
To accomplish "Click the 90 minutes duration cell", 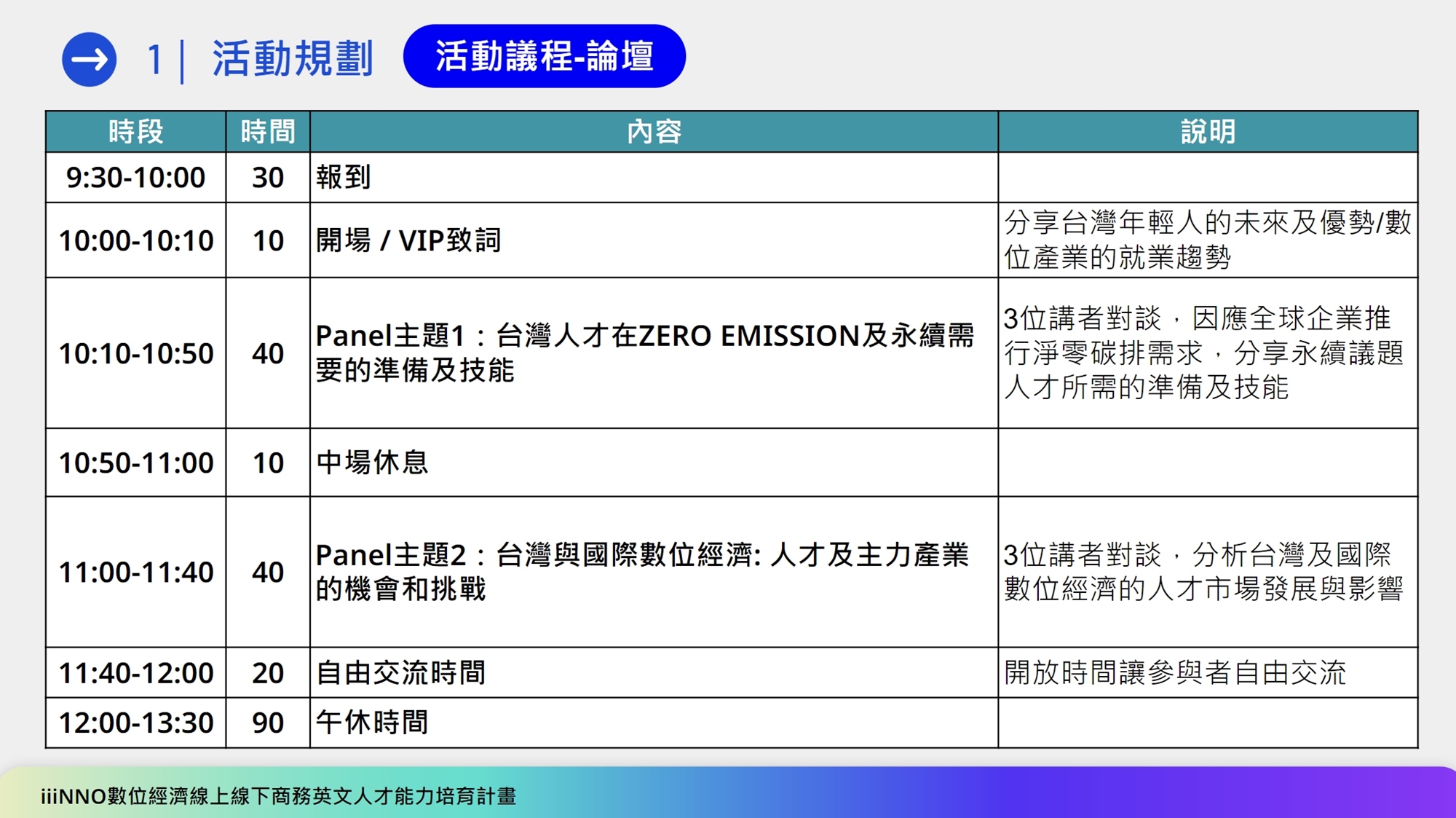I will [x=268, y=723].
